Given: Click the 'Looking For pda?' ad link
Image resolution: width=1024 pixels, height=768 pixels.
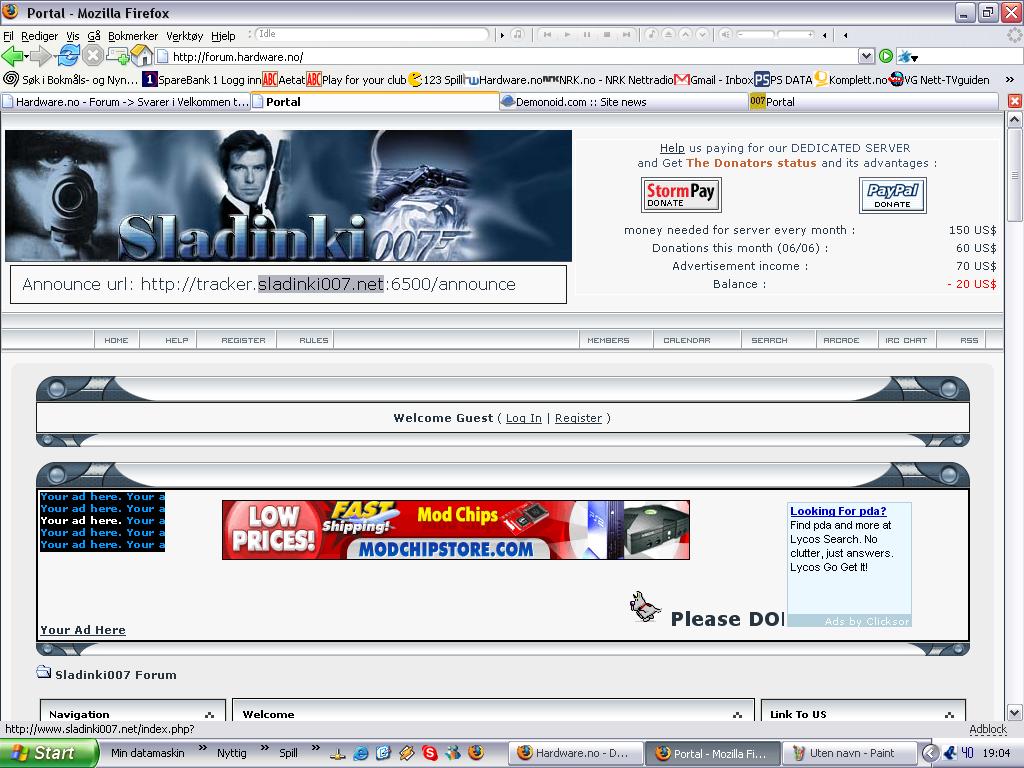Looking at the screenshot, I should coord(838,511).
